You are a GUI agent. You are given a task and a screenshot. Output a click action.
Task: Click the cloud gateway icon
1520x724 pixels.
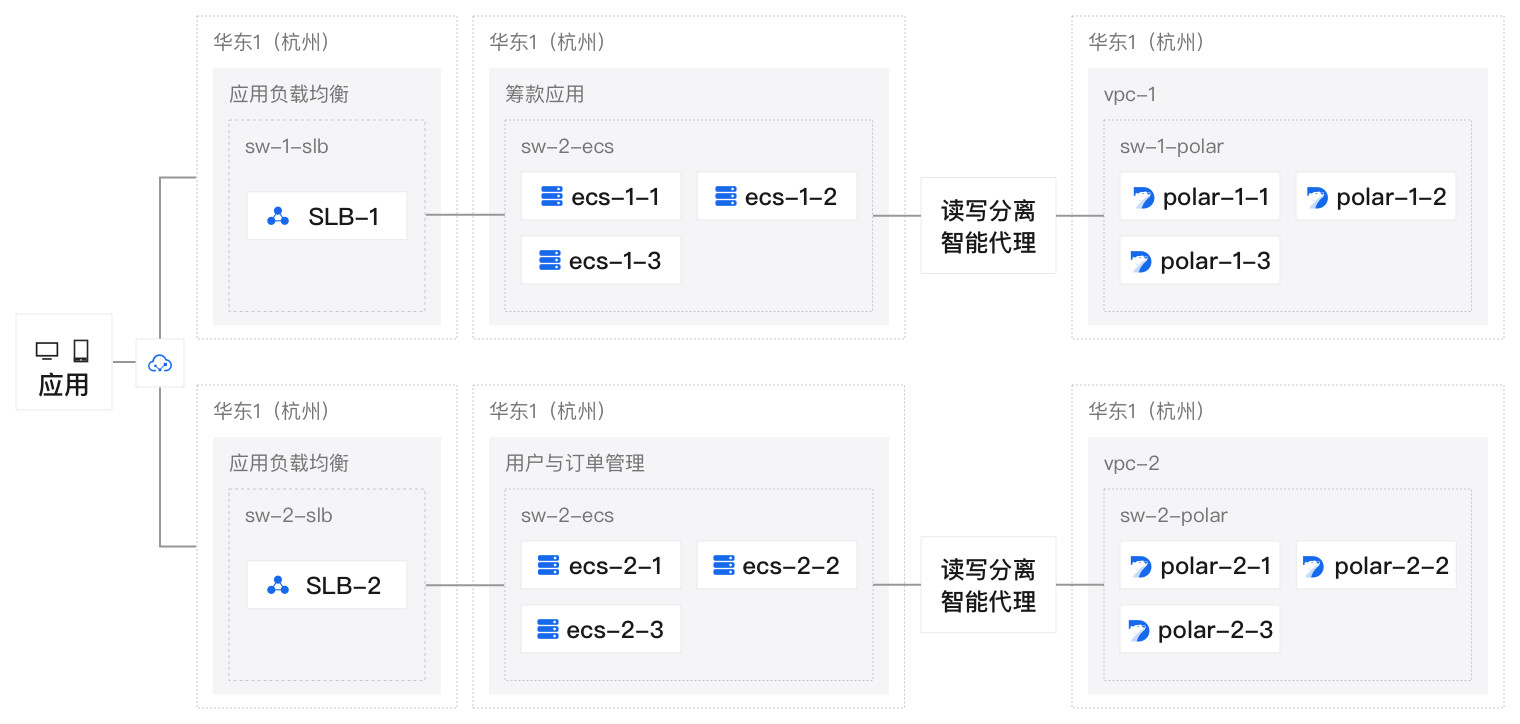tap(160, 364)
